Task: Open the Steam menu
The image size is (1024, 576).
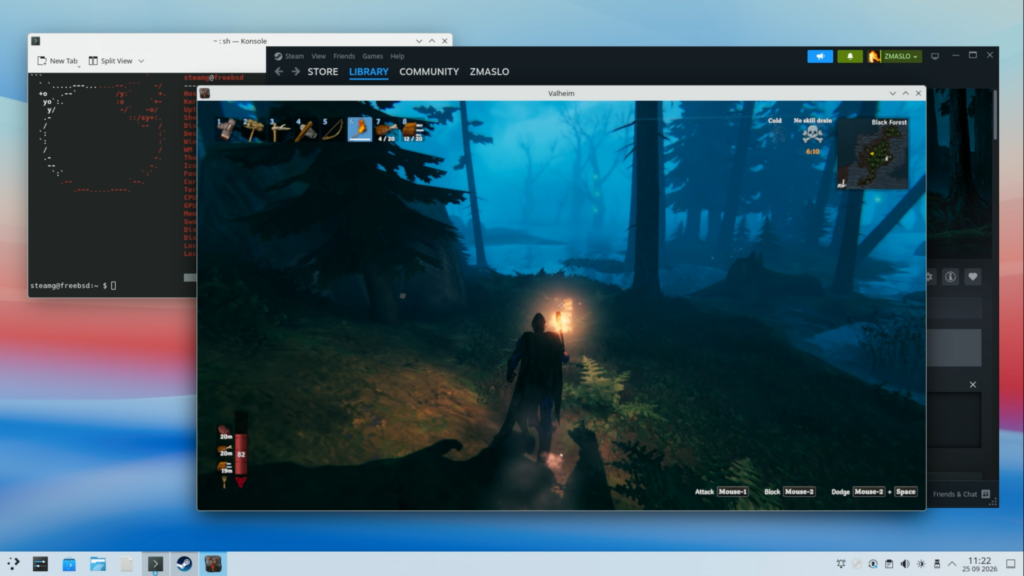Action: click(x=289, y=56)
